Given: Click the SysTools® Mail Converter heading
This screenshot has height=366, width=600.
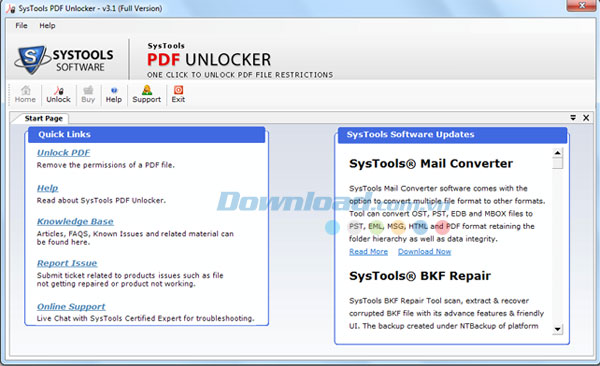Looking at the screenshot, I should (431, 163).
